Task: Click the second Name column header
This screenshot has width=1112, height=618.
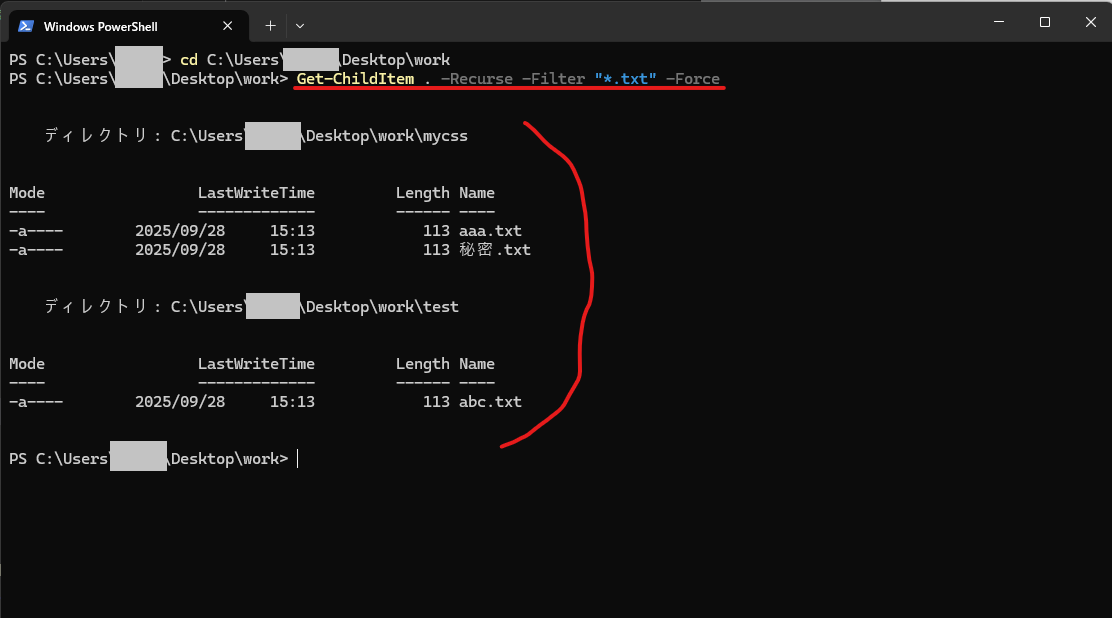Action: [477, 364]
